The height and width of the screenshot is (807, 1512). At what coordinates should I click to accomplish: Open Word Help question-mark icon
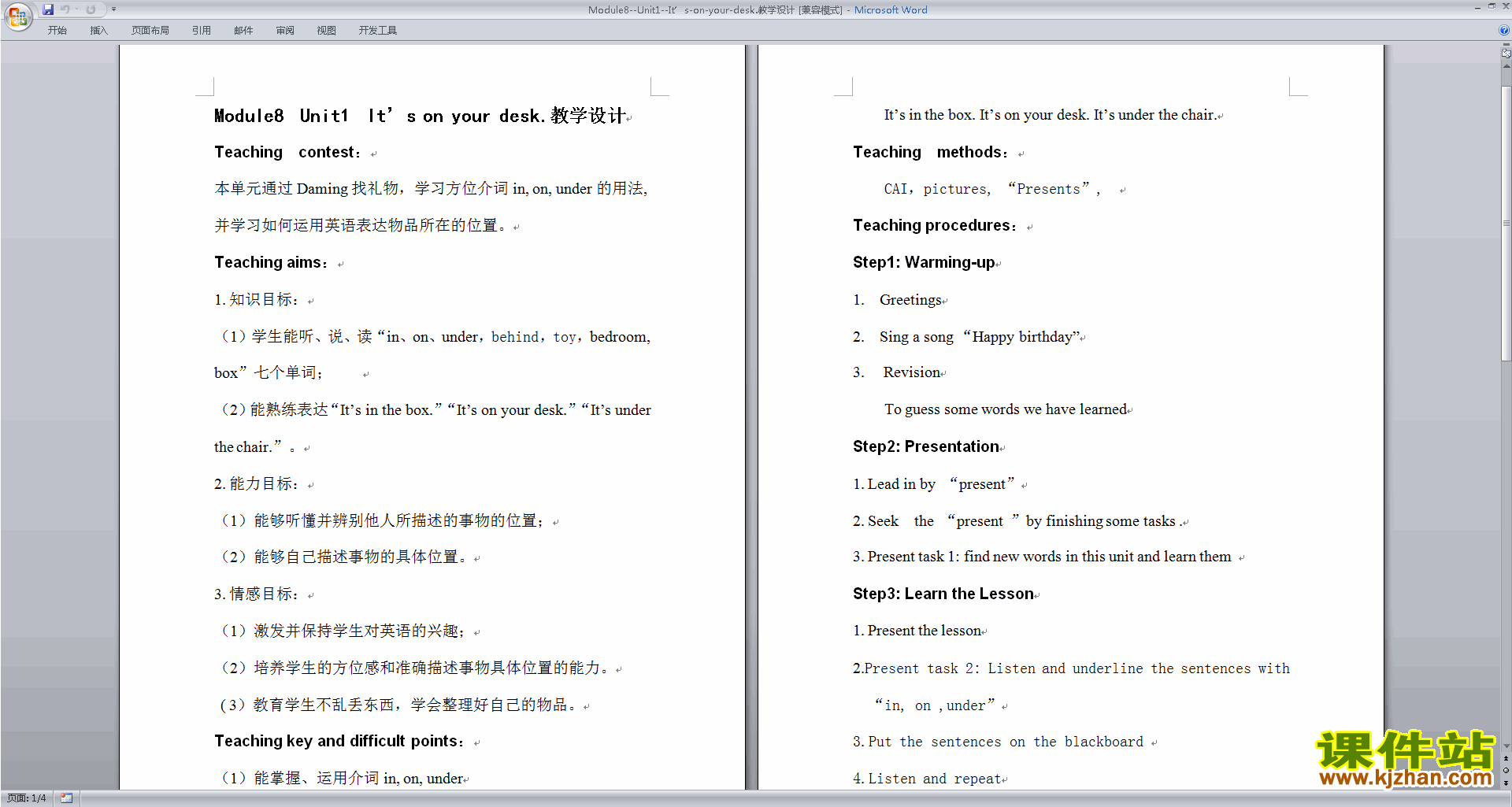click(1504, 30)
